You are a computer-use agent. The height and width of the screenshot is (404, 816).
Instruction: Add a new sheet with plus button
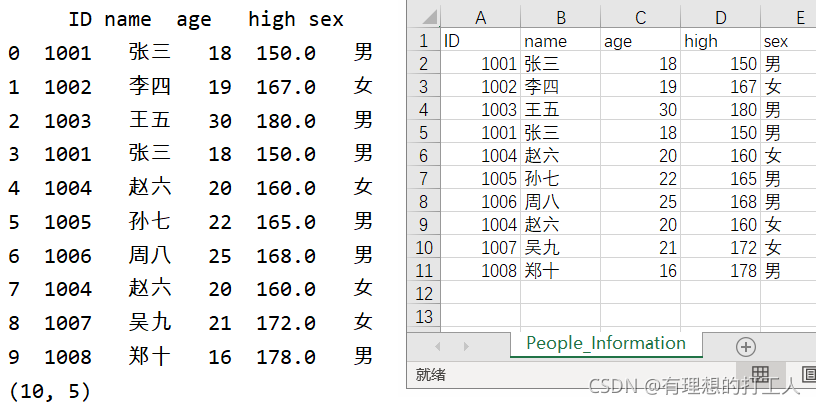click(746, 346)
